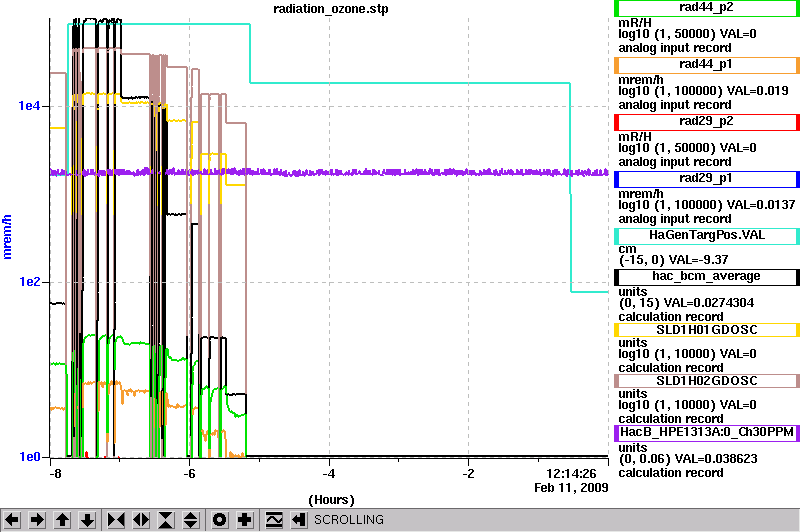Click the Feb 11, 2009 date label
Screen dimensions: 800x532
pyautogui.click(x=571, y=488)
